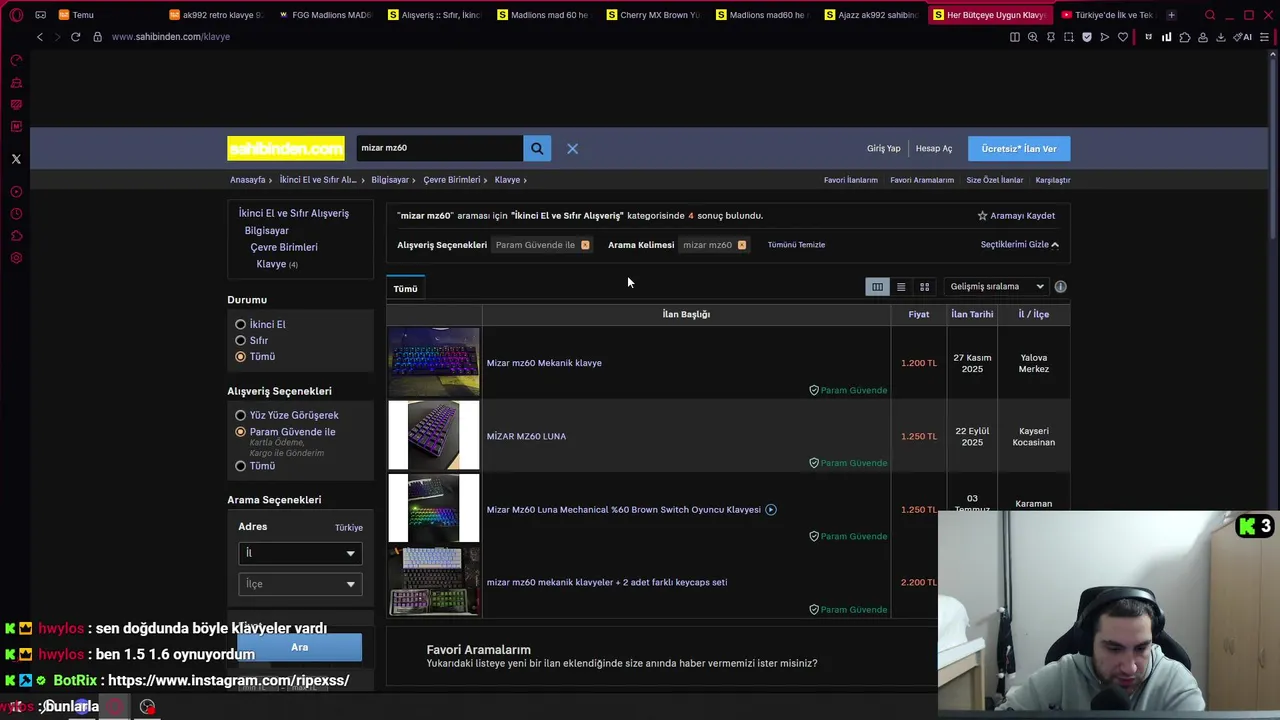This screenshot has height=720, width=1280.
Task: Switch to the FGG Madlions tab
Action: [324, 15]
